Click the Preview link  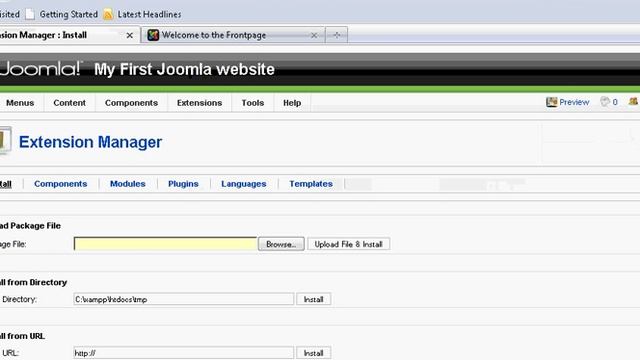[x=574, y=102]
